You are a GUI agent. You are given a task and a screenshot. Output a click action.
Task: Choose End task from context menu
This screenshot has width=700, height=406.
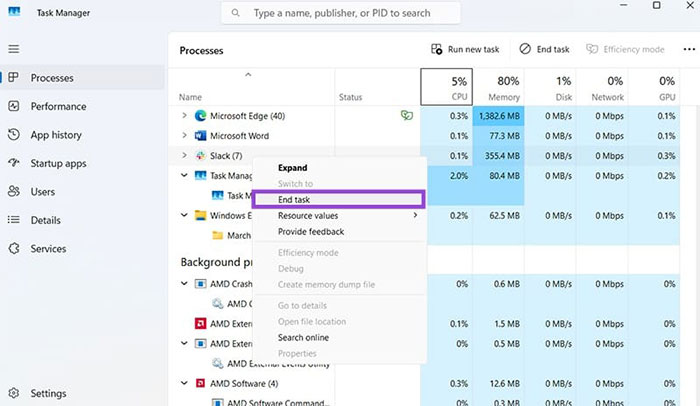click(x=293, y=200)
